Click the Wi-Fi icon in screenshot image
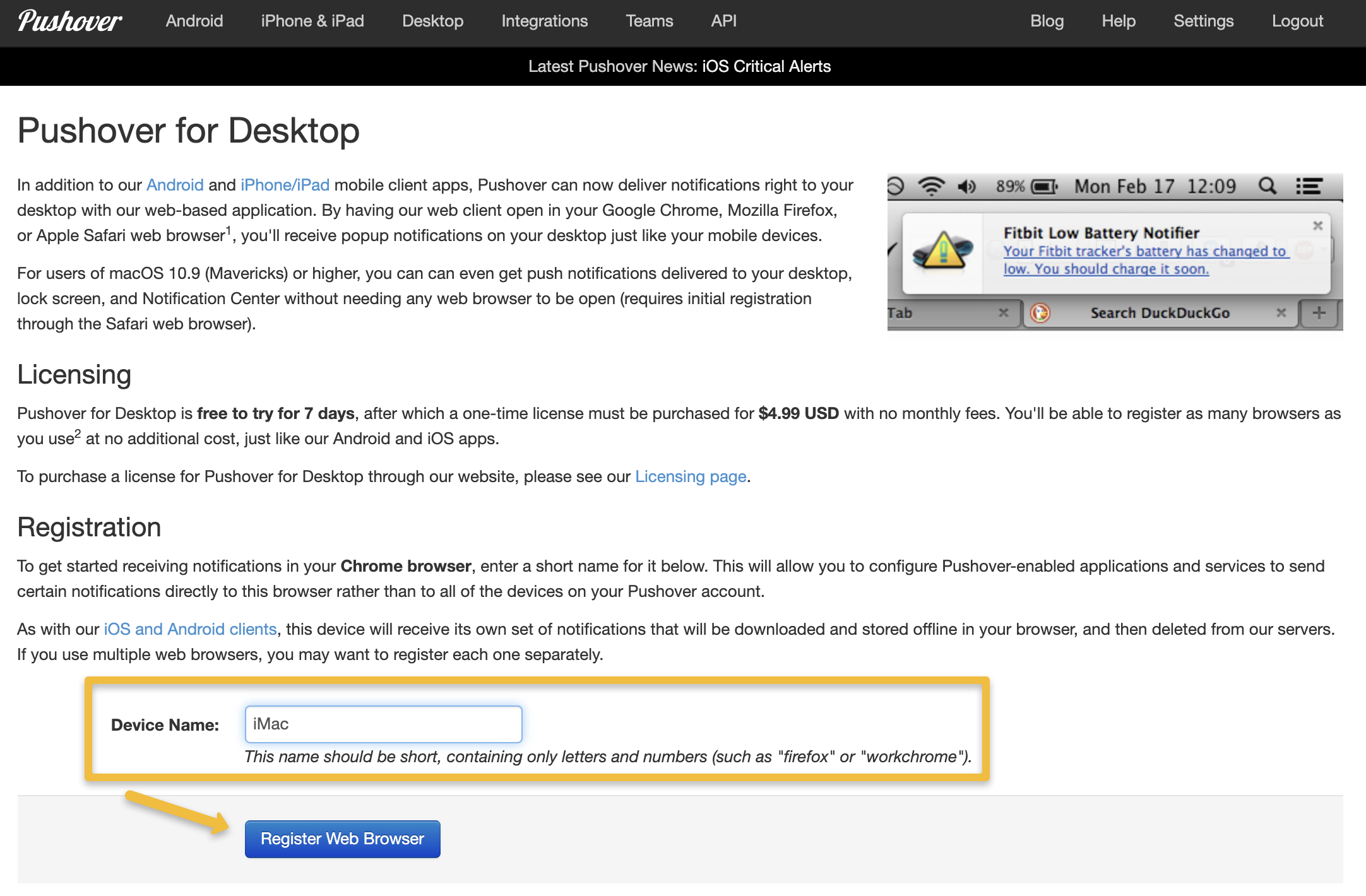This screenshot has width=1366, height=896. point(931,186)
